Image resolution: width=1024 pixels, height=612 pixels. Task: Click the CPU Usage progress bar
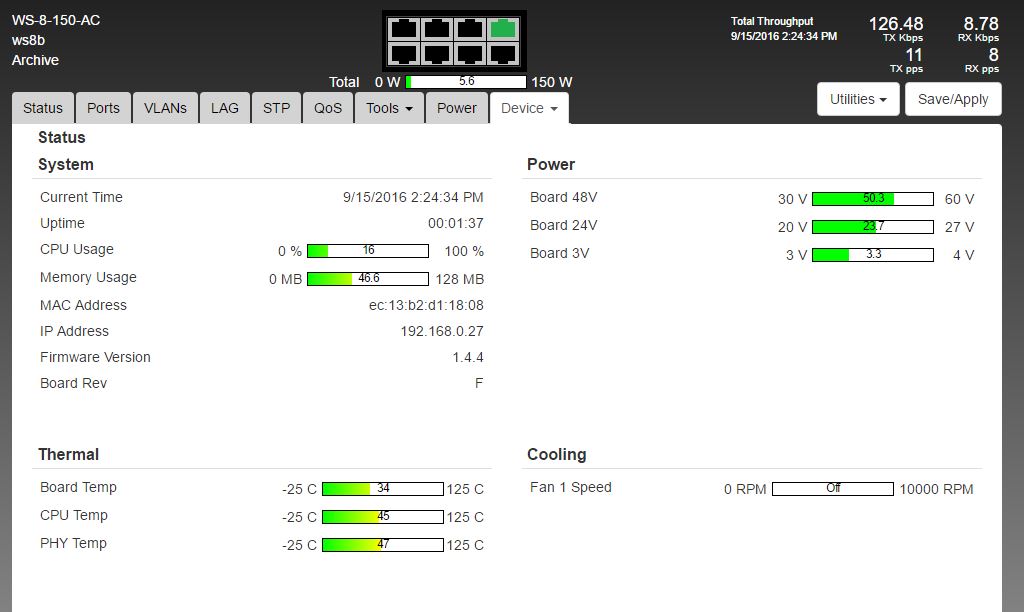point(368,251)
